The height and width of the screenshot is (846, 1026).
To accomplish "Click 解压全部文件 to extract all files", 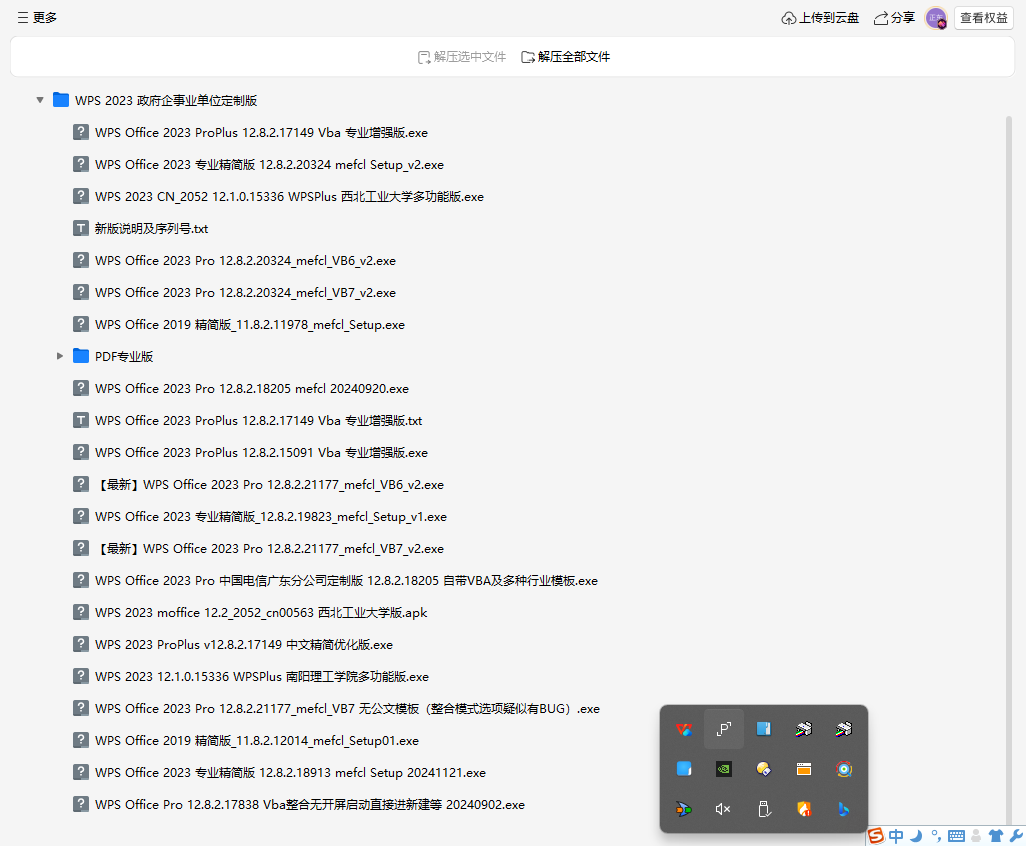I will tap(566, 57).
